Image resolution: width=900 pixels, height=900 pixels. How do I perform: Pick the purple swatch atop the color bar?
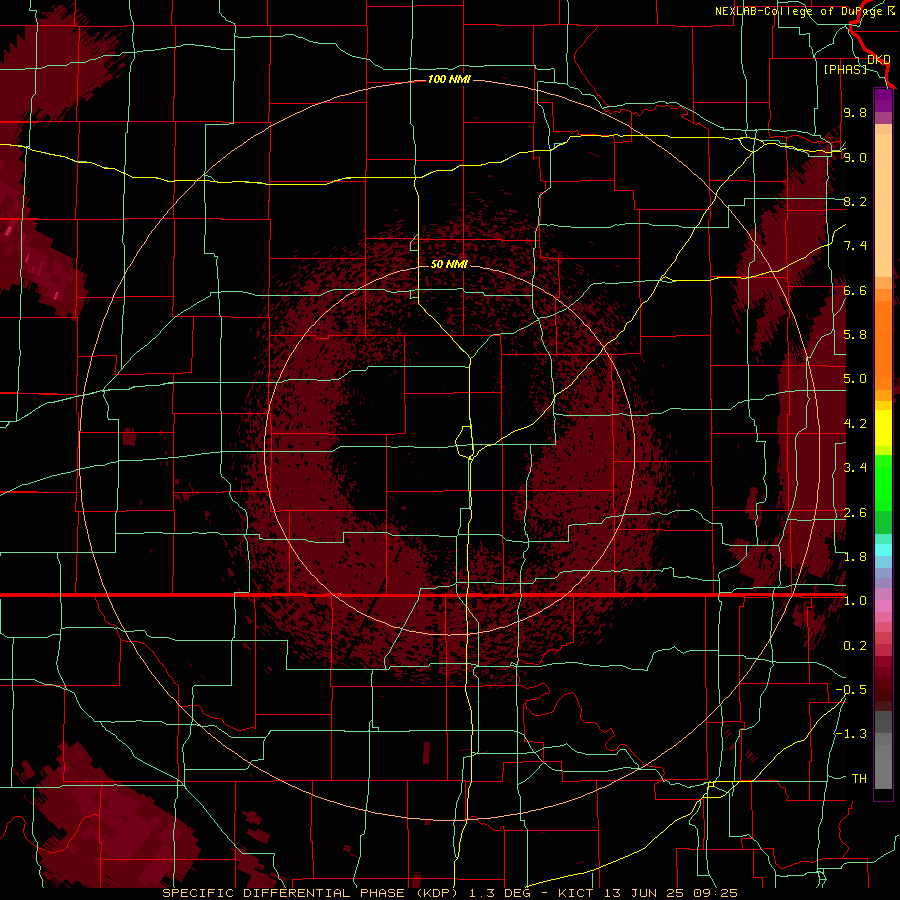point(883,100)
